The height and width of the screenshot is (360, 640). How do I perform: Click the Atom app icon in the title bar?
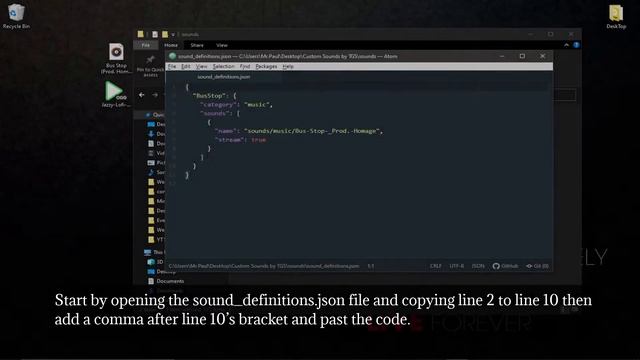172,56
